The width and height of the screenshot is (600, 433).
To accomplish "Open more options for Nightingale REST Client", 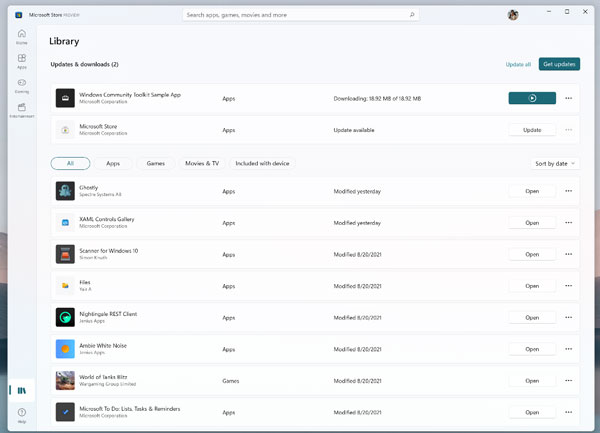I will click(x=569, y=317).
